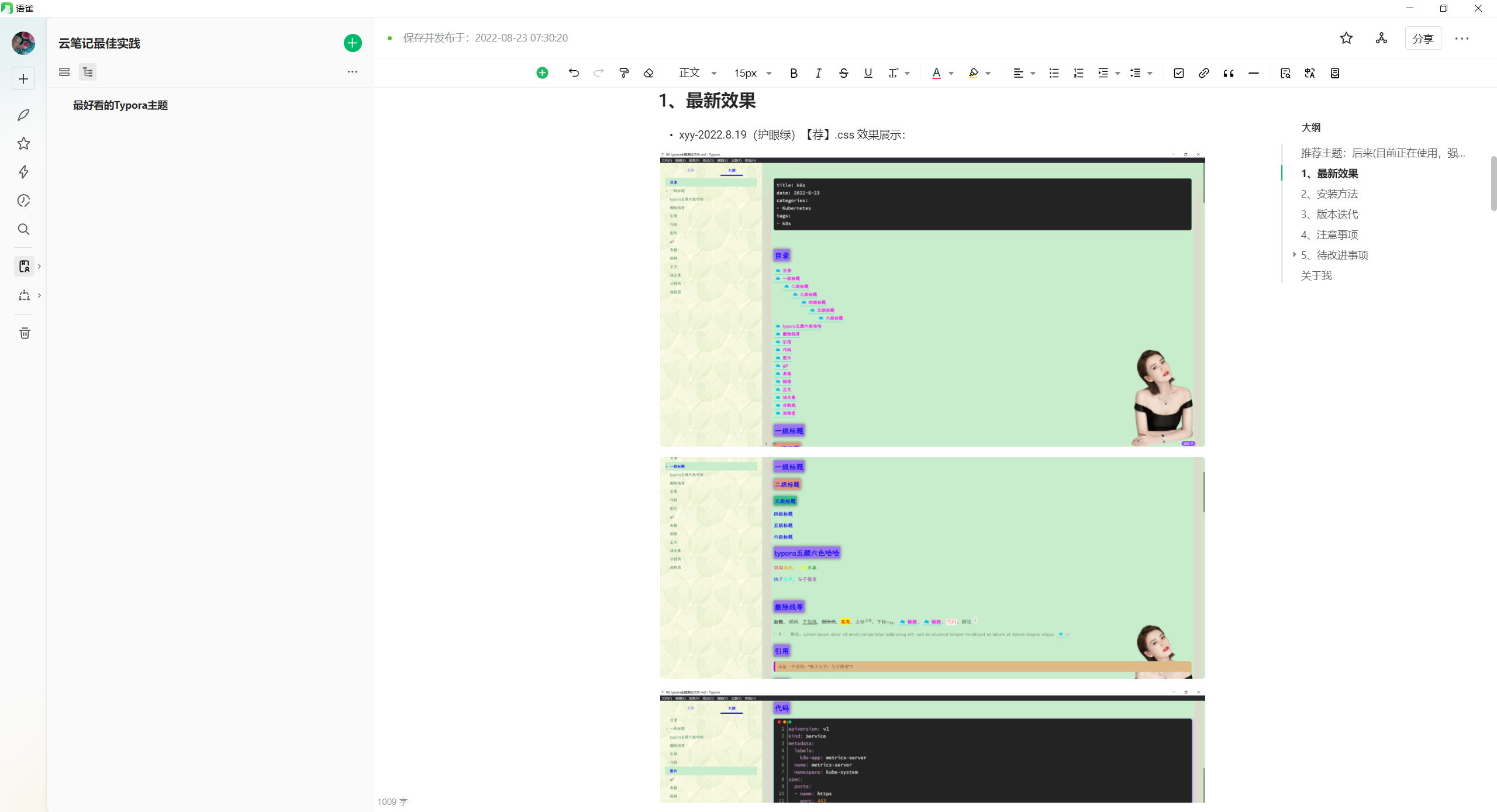Clear formatting with the eraser icon

649,73
